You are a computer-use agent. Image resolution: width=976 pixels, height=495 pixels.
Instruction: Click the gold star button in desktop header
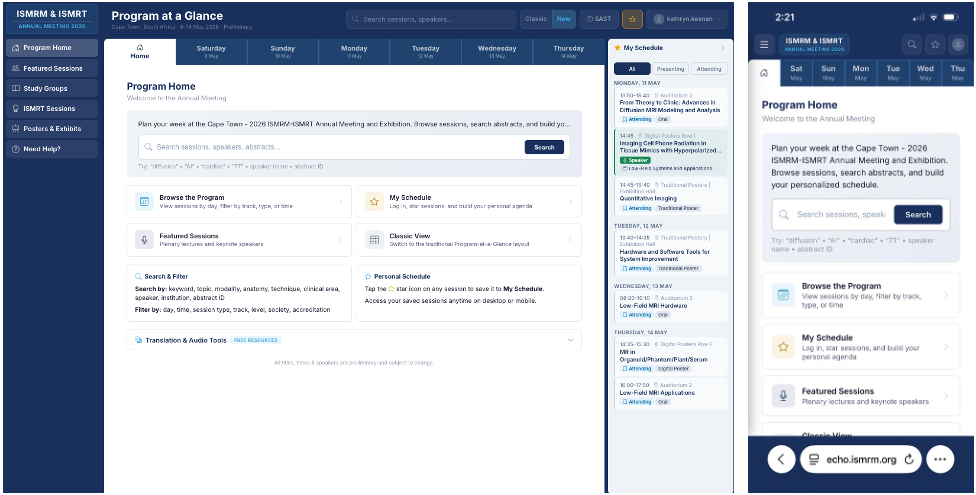[x=632, y=19]
